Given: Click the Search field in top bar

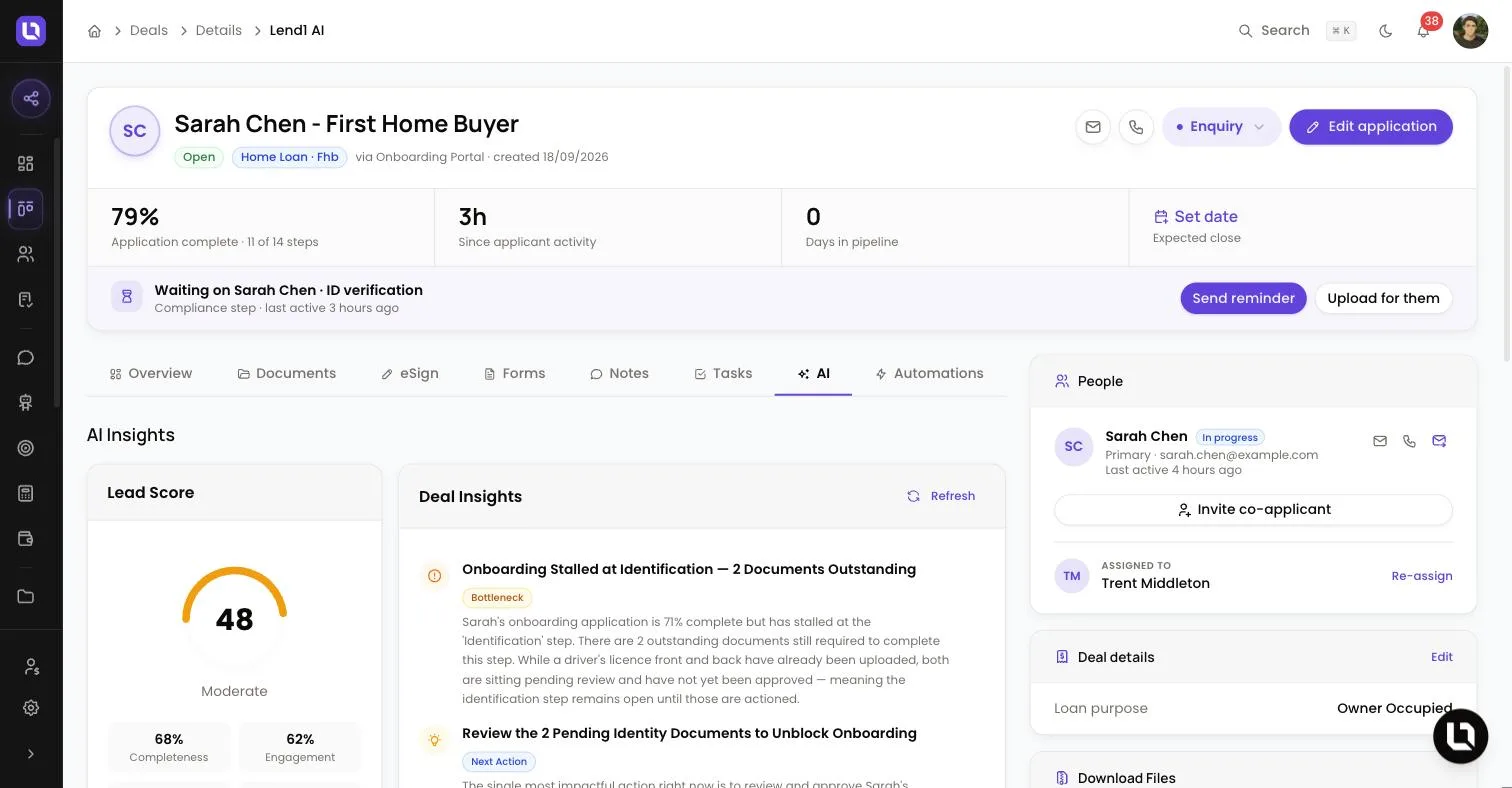Looking at the screenshot, I should coord(1295,31).
